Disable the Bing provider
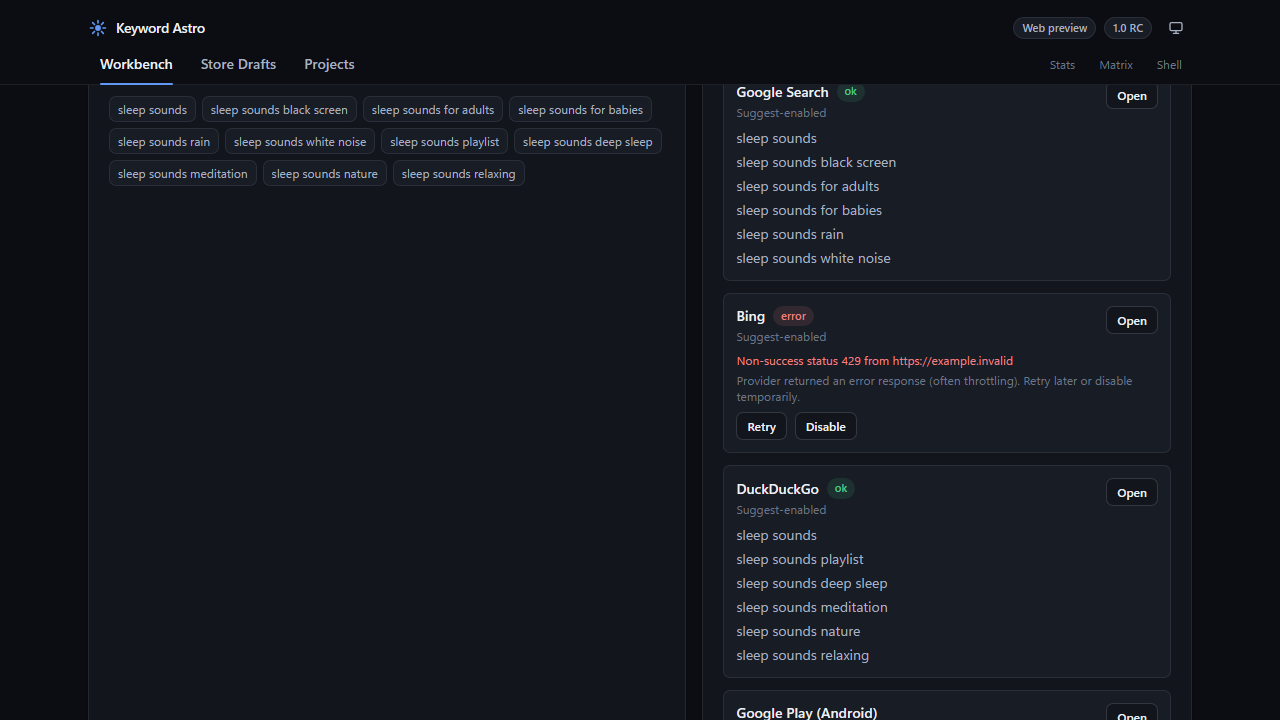 (826, 426)
